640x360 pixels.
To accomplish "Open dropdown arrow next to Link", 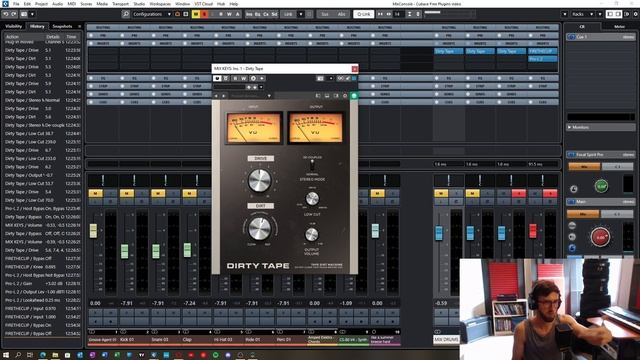I will (301, 14).
